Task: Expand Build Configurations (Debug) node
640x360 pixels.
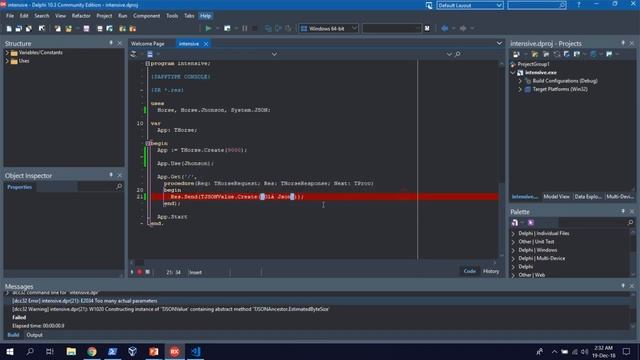Action: 520,81
